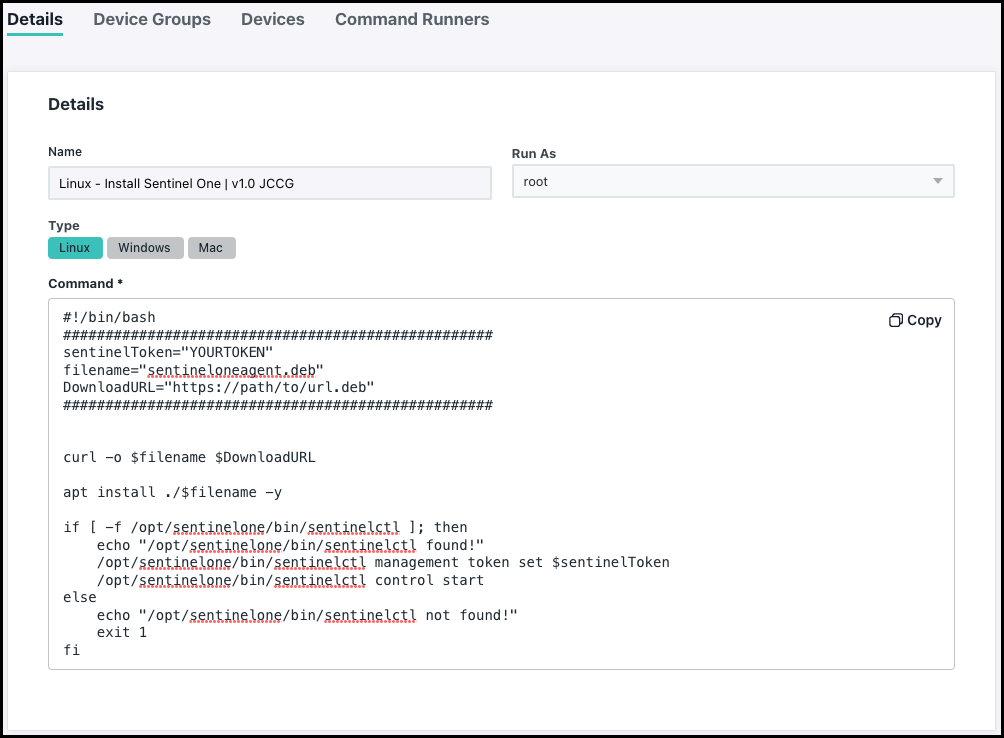Place cursor on the exit 1 line

point(121,632)
